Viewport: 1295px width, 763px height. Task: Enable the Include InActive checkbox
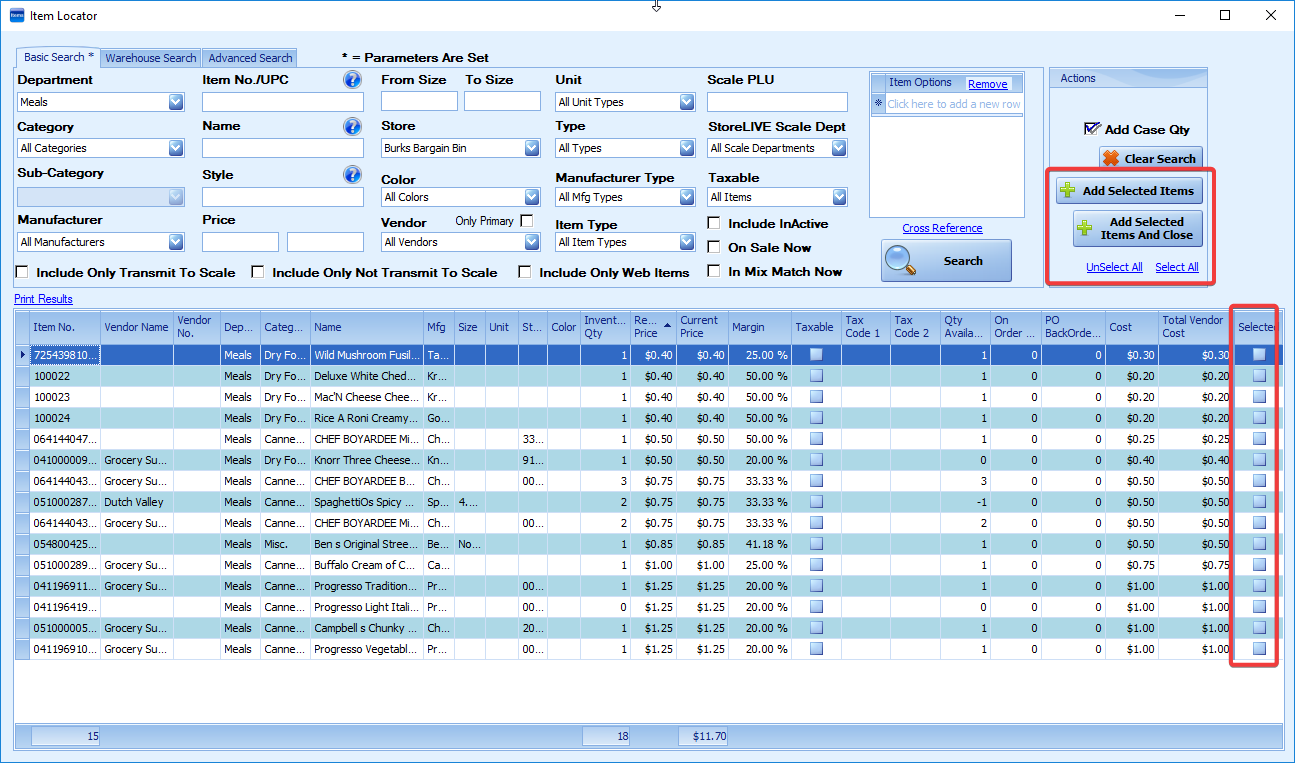tap(714, 224)
